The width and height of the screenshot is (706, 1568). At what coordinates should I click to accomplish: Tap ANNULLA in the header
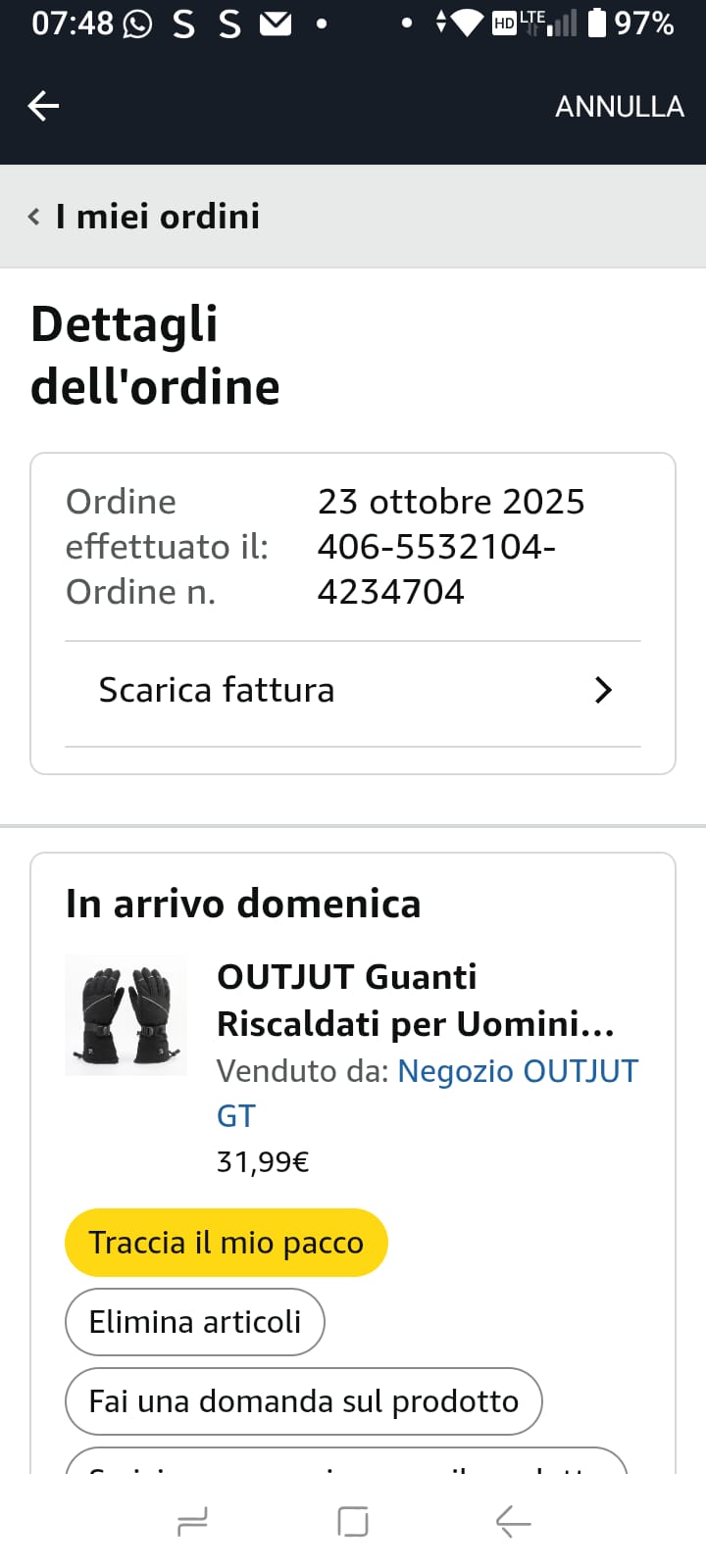619,106
